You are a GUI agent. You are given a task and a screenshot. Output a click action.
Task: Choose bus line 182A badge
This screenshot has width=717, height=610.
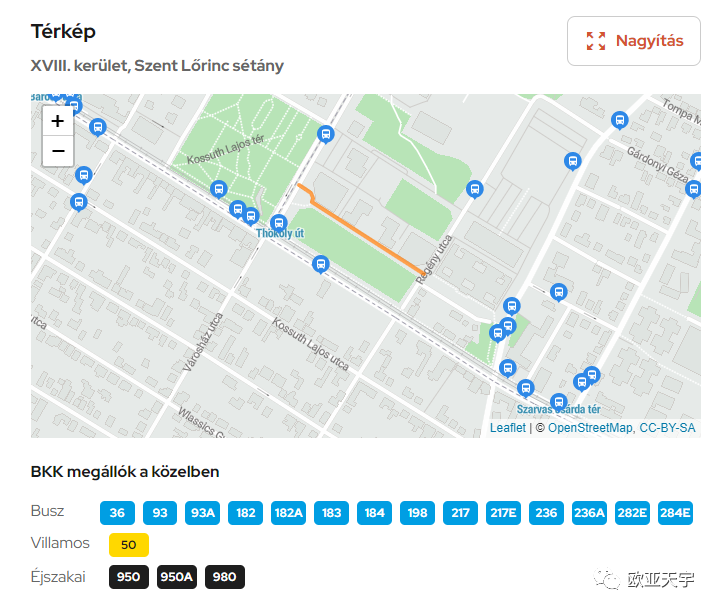pos(289,513)
